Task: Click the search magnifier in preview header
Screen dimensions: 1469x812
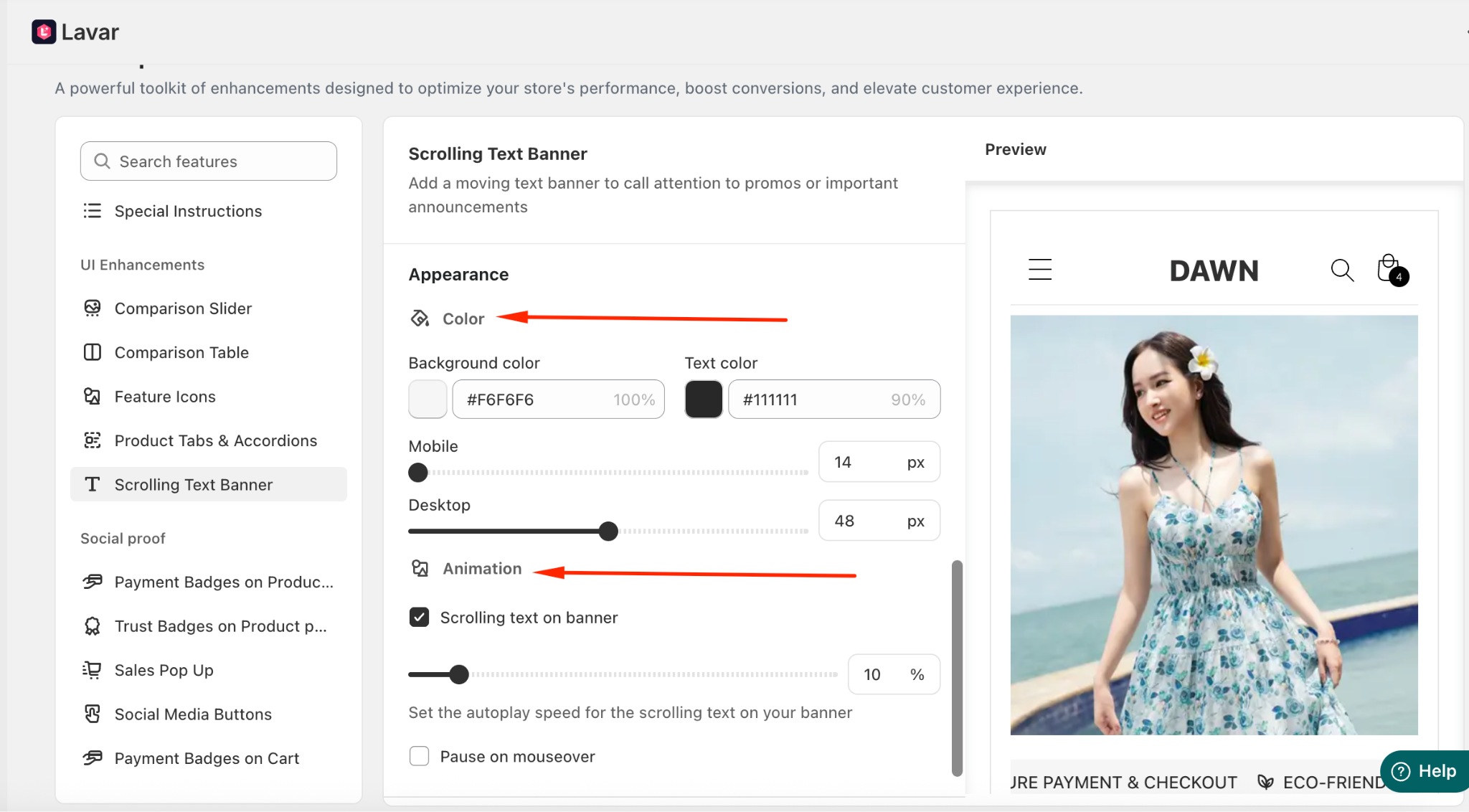Action: (1341, 270)
